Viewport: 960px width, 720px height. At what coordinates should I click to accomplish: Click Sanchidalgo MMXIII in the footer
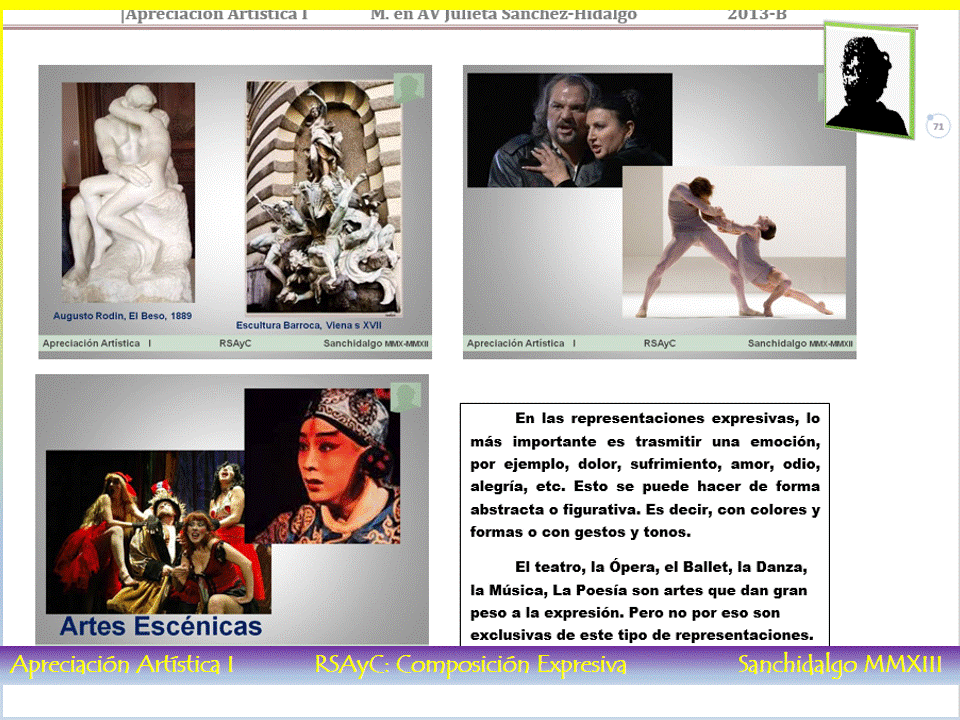(x=828, y=663)
